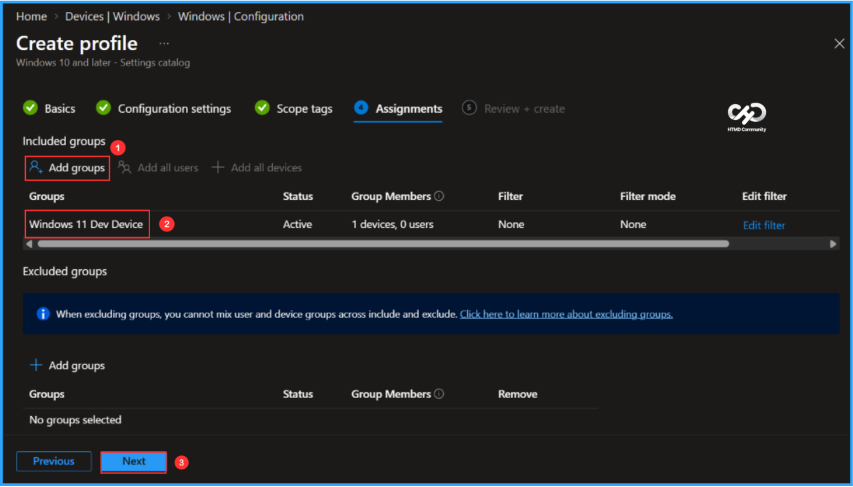Click the Active status cell

(x=297, y=224)
